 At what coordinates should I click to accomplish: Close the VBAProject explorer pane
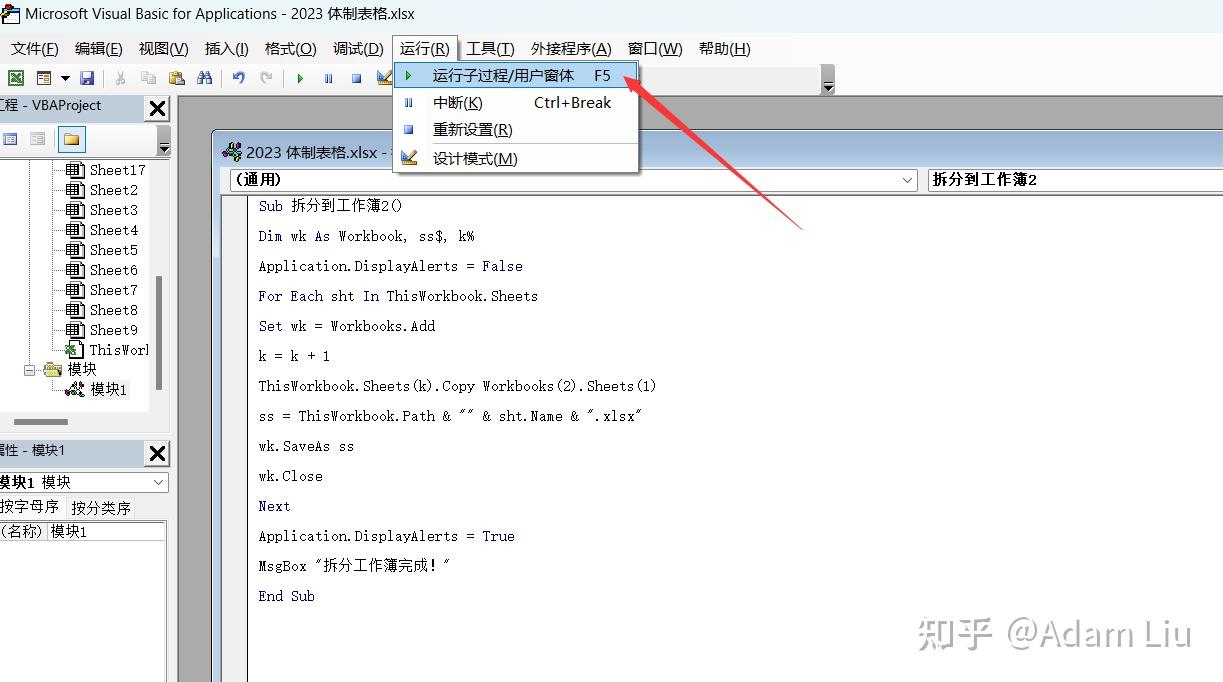point(157,109)
